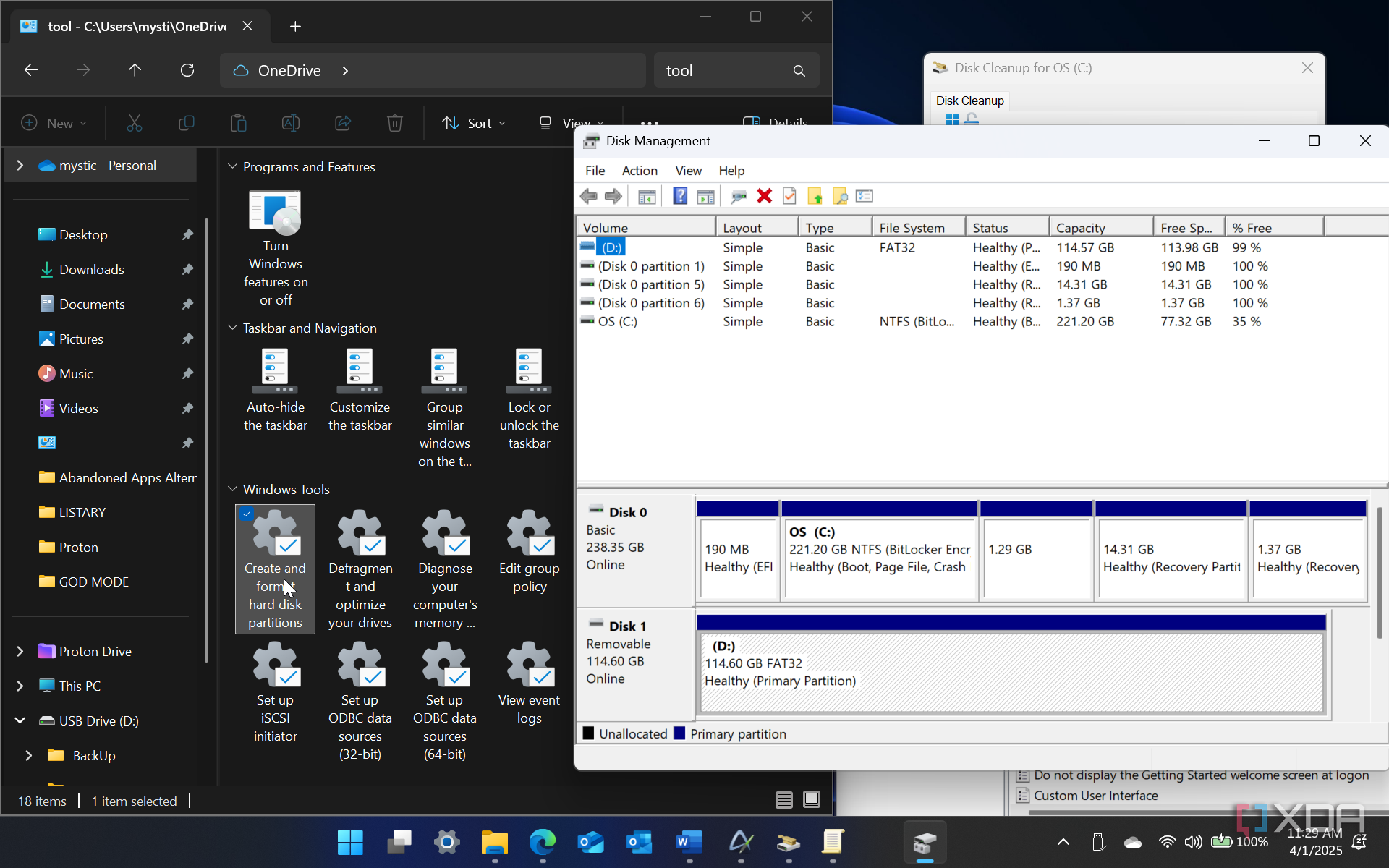Open Turn Windows features on or off
The image size is (1389, 868).
click(276, 249)
